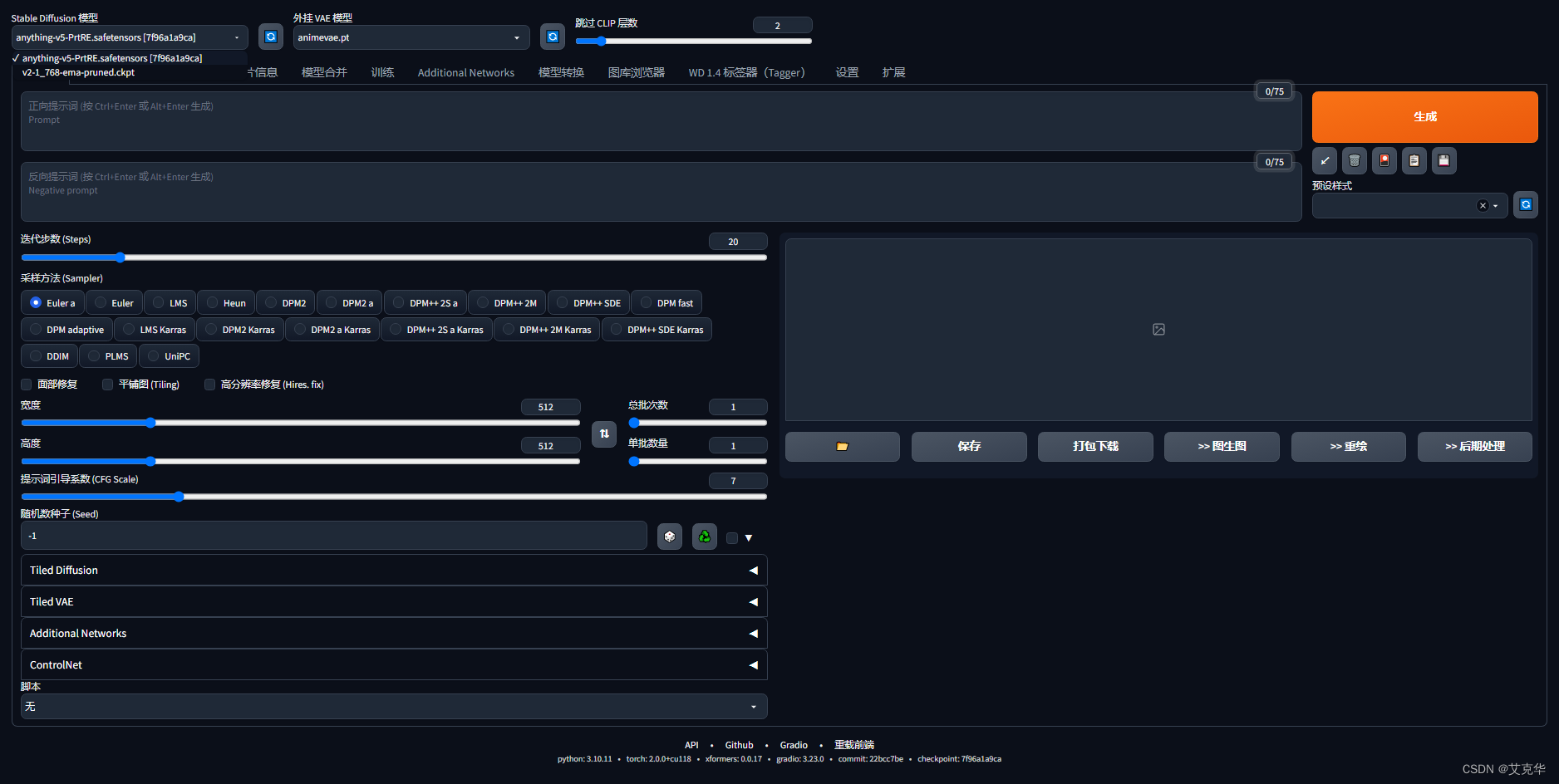
Task: Open the external VAE model dropdown
Action: click(411, 37)
